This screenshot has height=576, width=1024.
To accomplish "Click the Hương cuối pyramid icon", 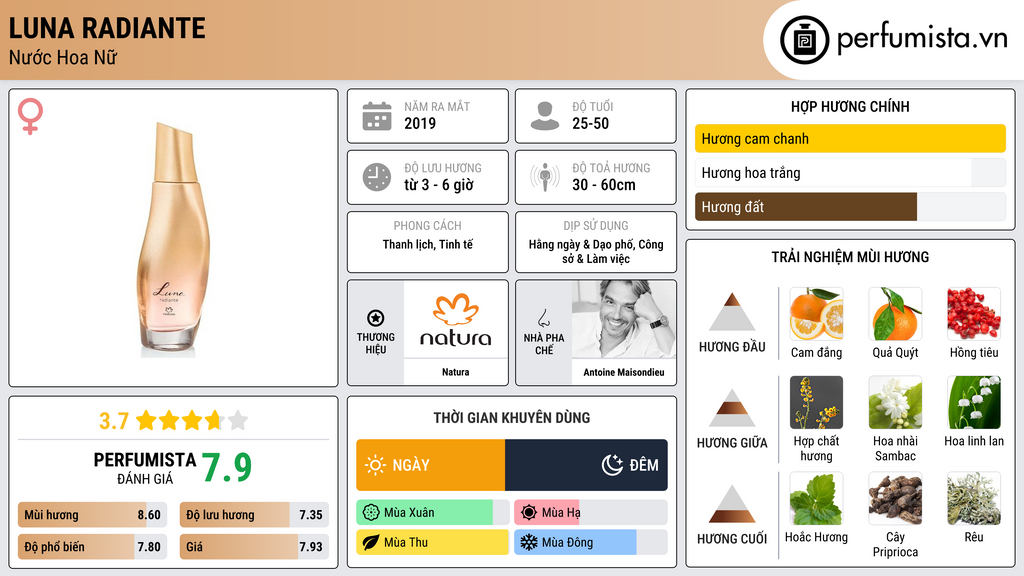I will [732, 504].
